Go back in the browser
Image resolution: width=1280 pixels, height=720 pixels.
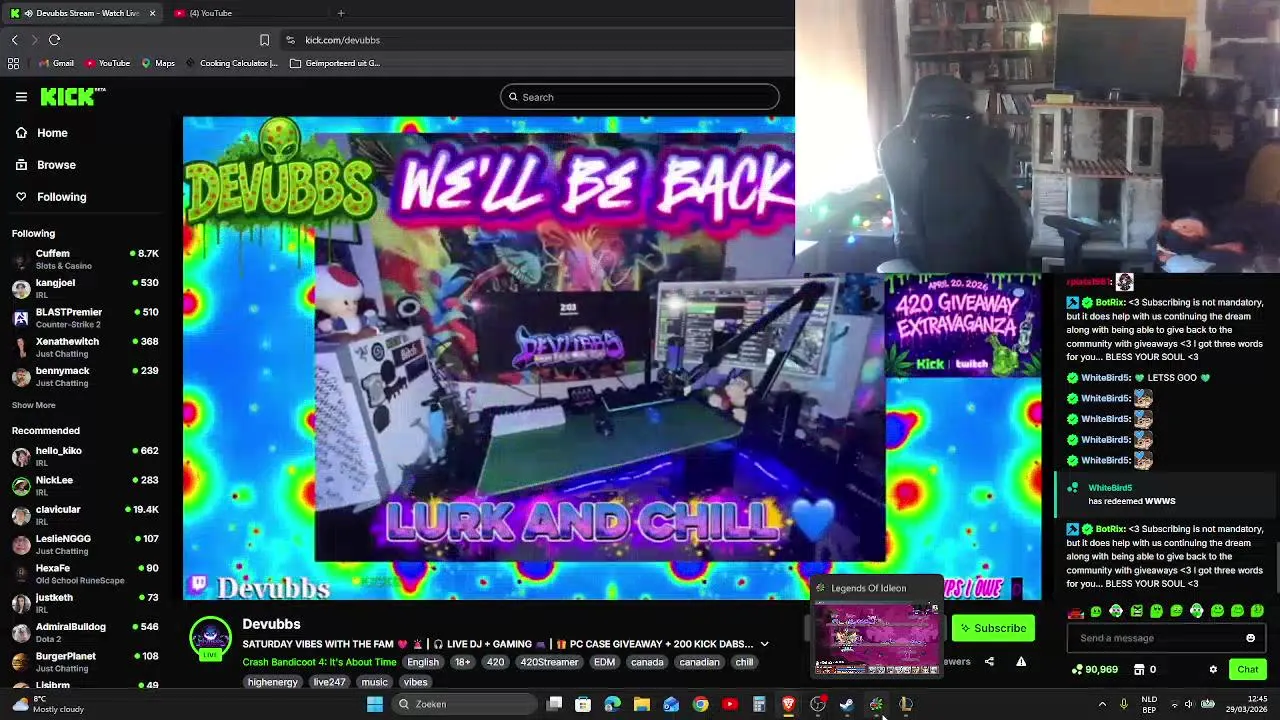point(14,40)
